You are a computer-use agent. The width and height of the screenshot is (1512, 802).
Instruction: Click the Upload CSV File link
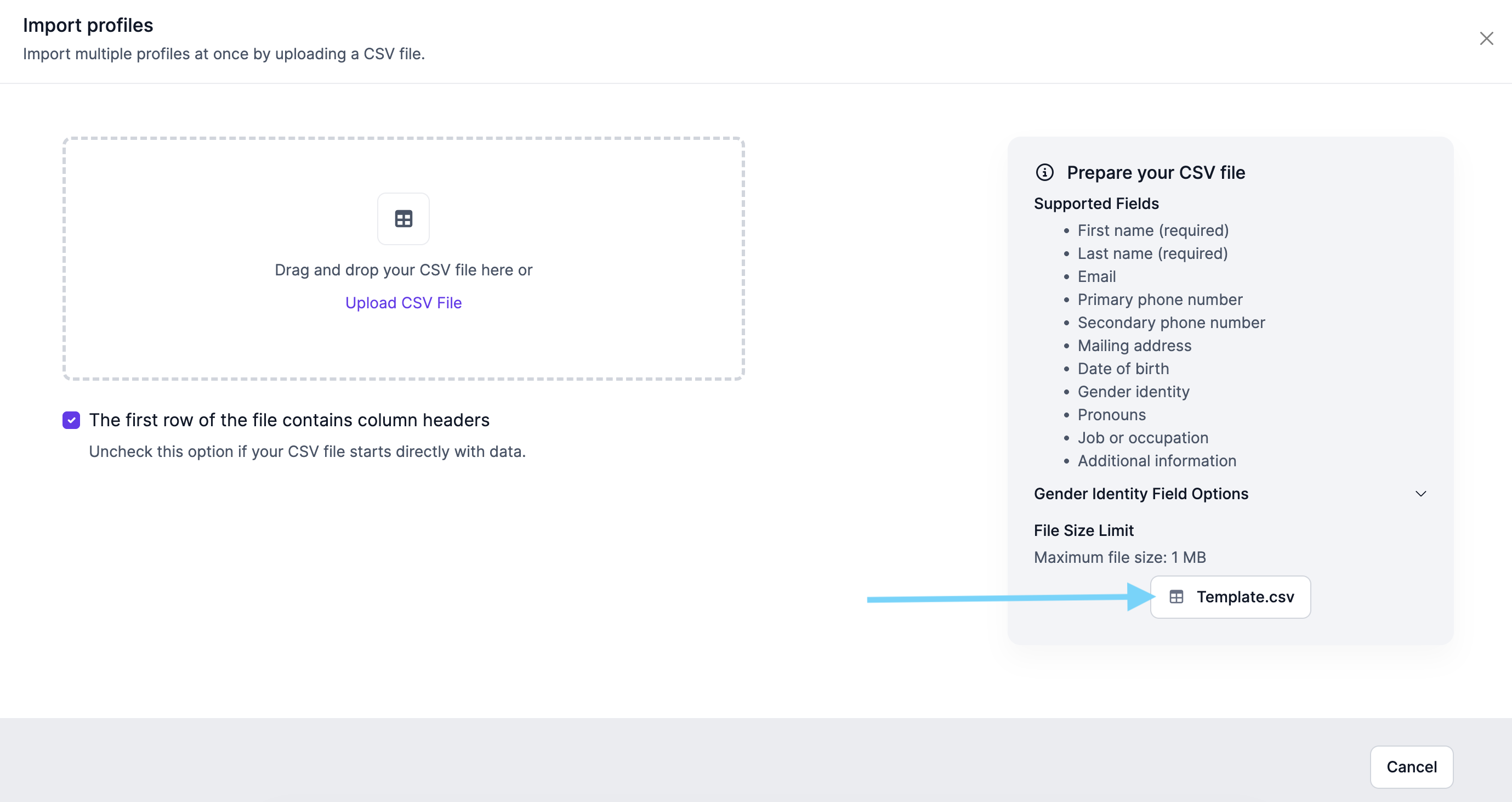point(403,303)
